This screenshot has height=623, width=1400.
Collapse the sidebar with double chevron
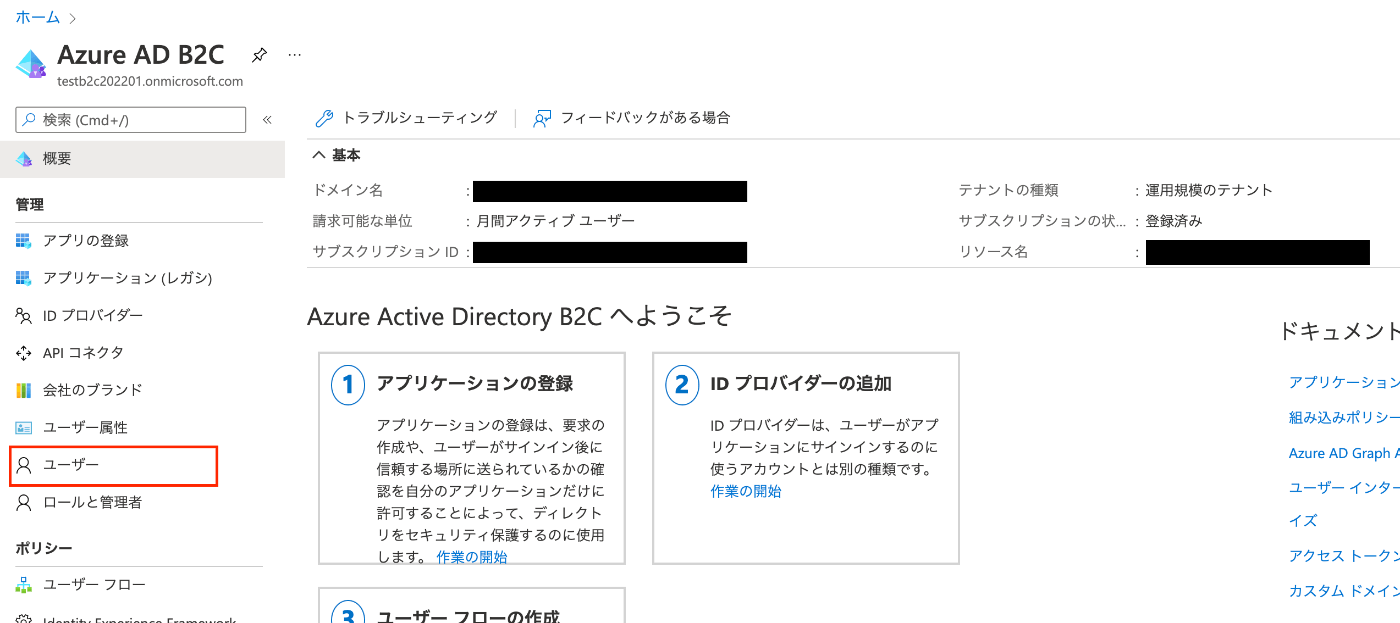tap(267, 120)
